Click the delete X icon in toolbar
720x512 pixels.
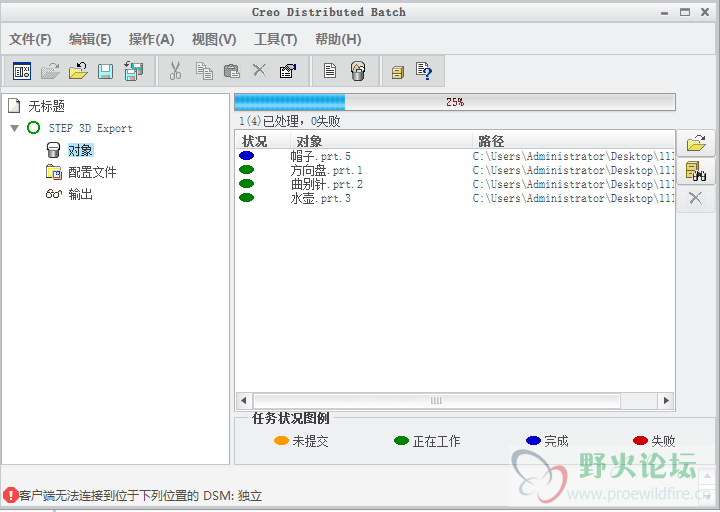point(259,70)
